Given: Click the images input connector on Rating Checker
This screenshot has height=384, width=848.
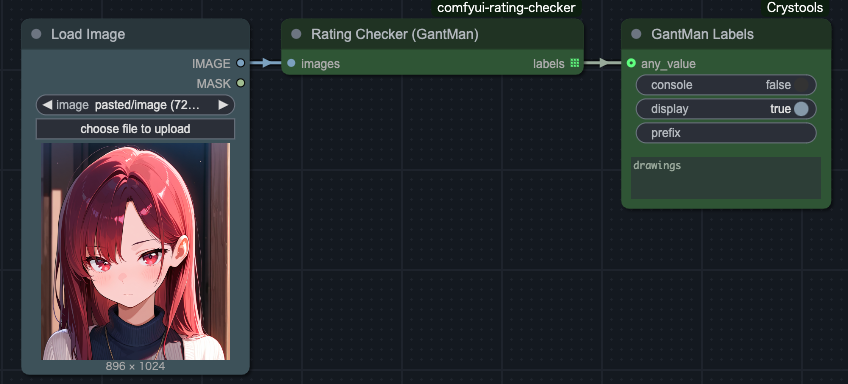Looking at the screenshot, I should tap(292, 63).
